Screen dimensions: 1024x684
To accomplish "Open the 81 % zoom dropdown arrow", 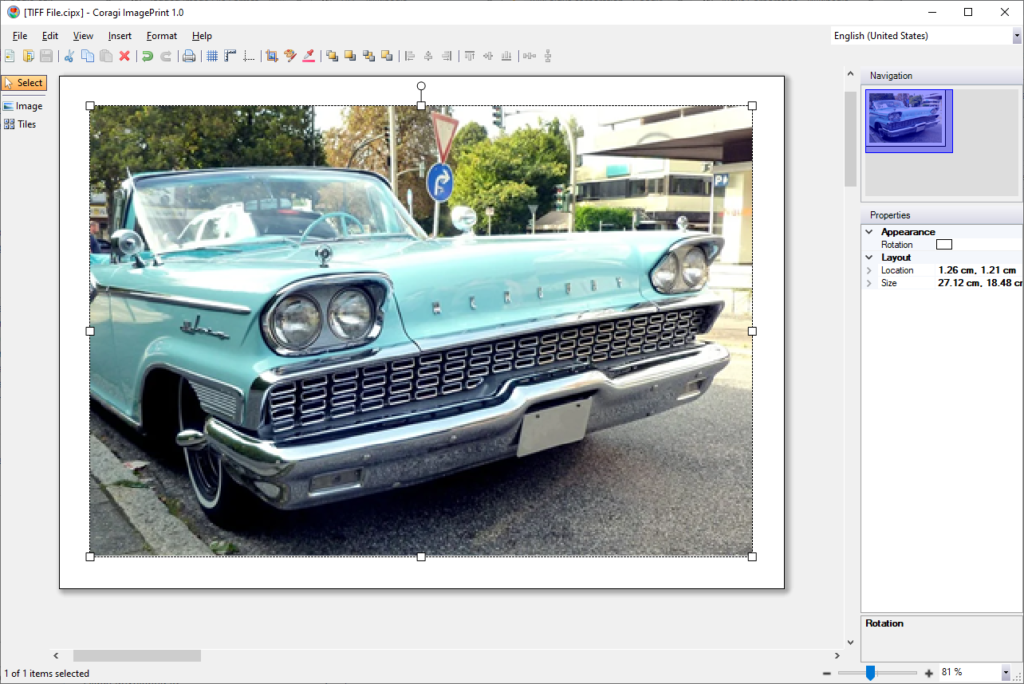I will 1006,672.
